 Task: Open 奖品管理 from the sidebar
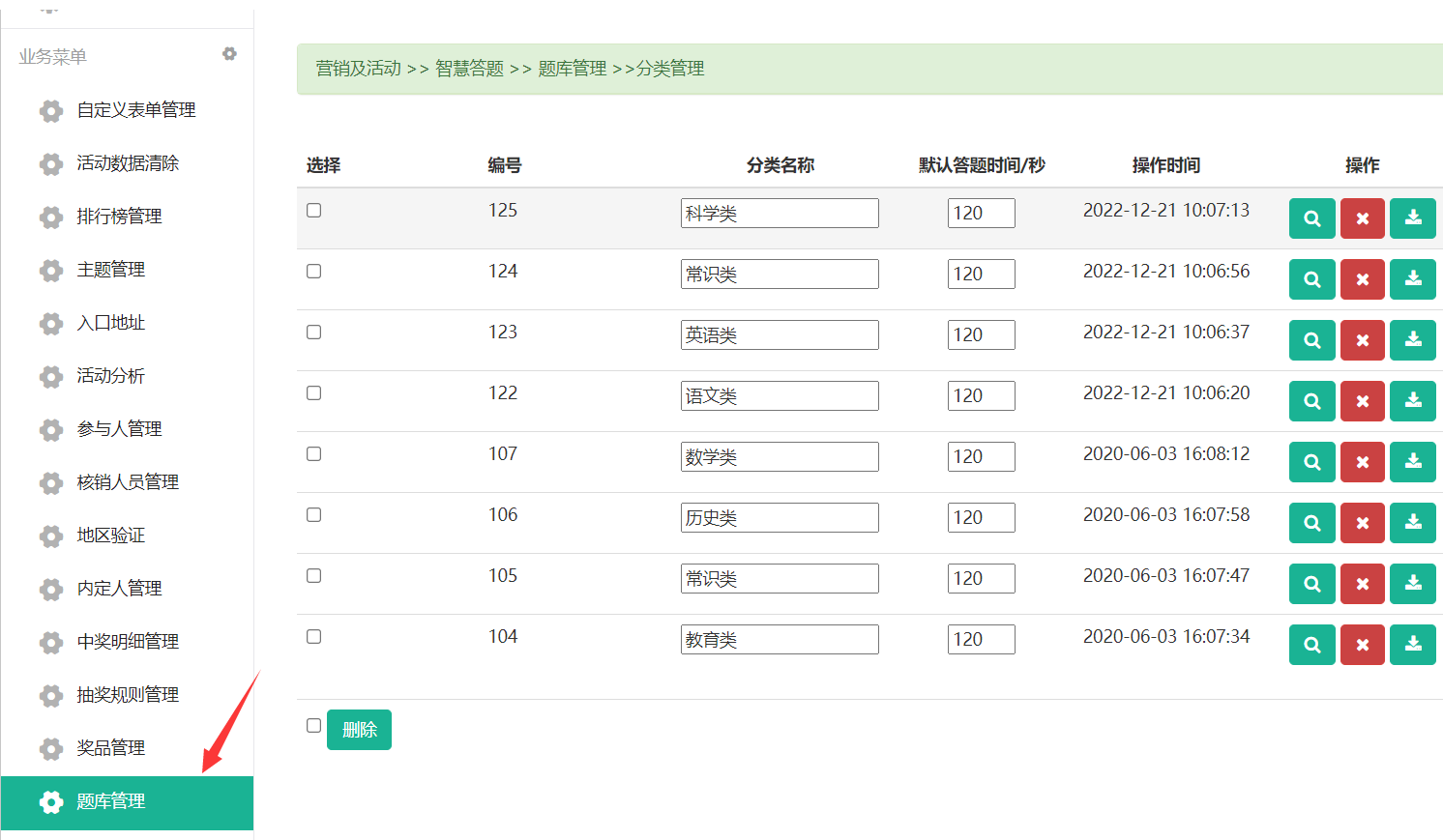[x=111, y=748]
